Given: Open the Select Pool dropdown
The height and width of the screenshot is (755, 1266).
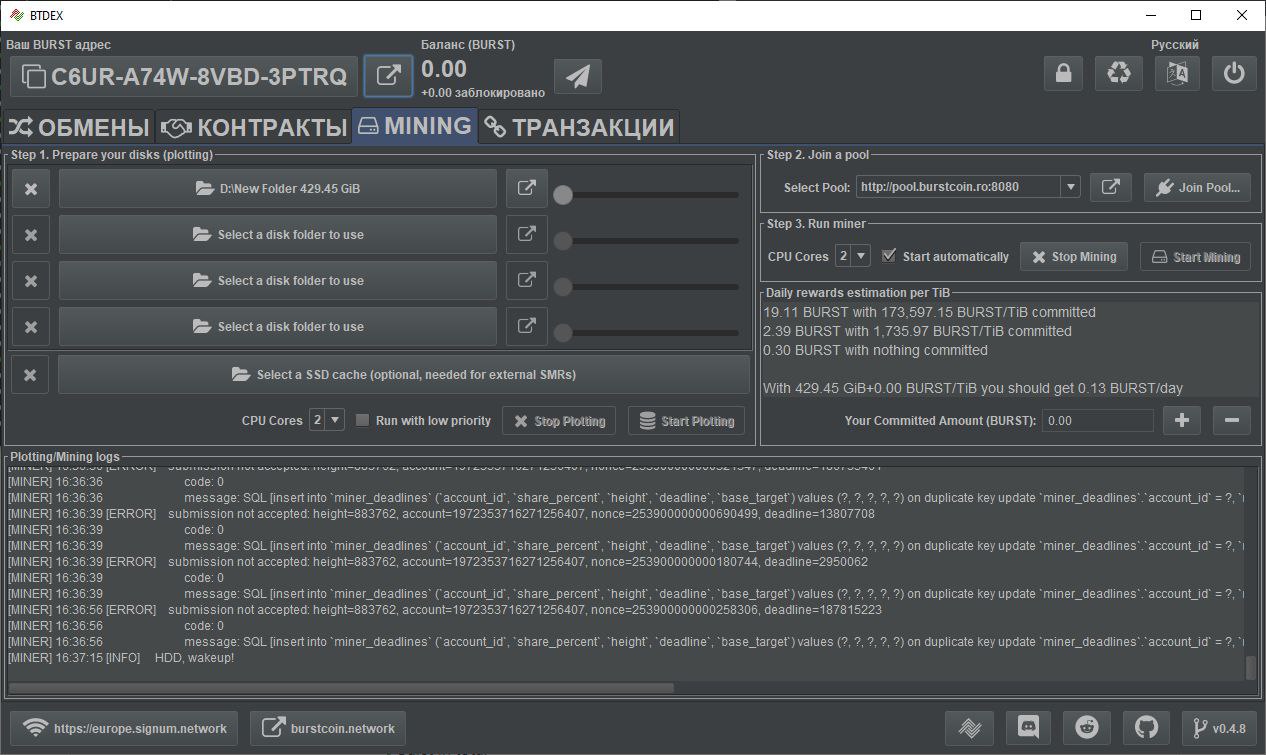Looking at the screenshot, I should tap(968, 187).
